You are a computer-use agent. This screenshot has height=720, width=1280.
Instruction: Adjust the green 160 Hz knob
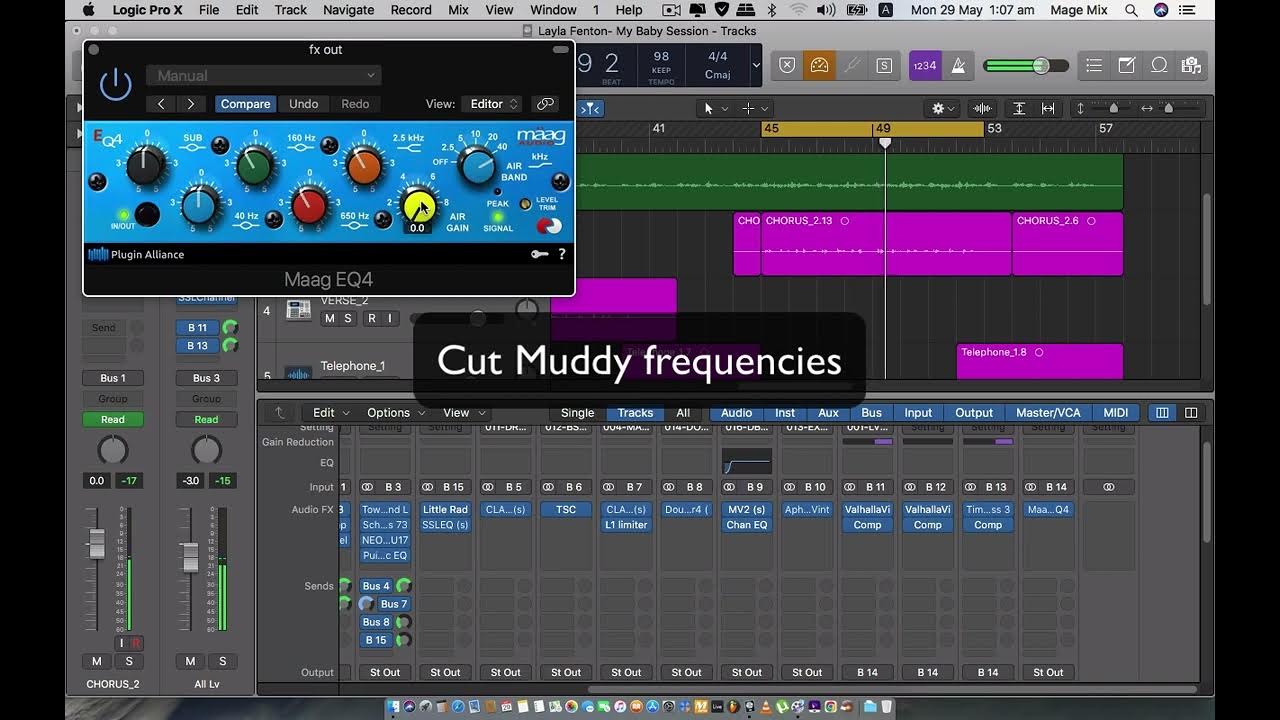click(256, 166)
